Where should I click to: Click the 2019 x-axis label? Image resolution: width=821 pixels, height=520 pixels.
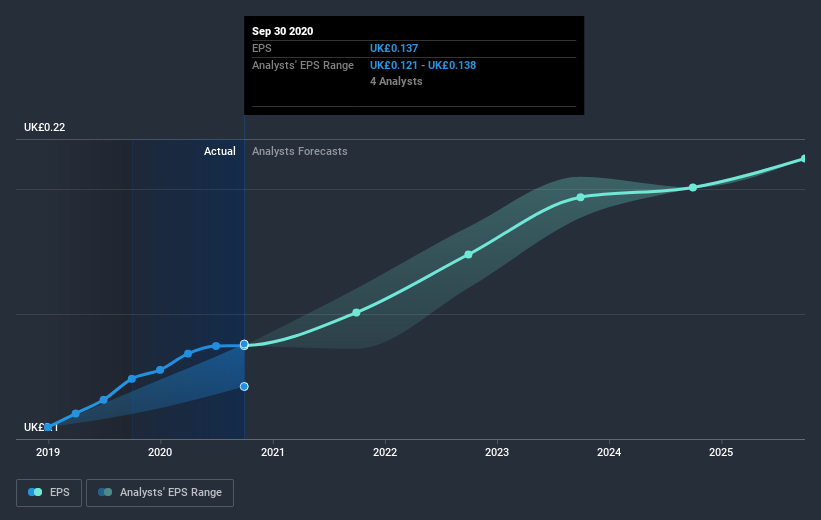click(x=48, y=452)
